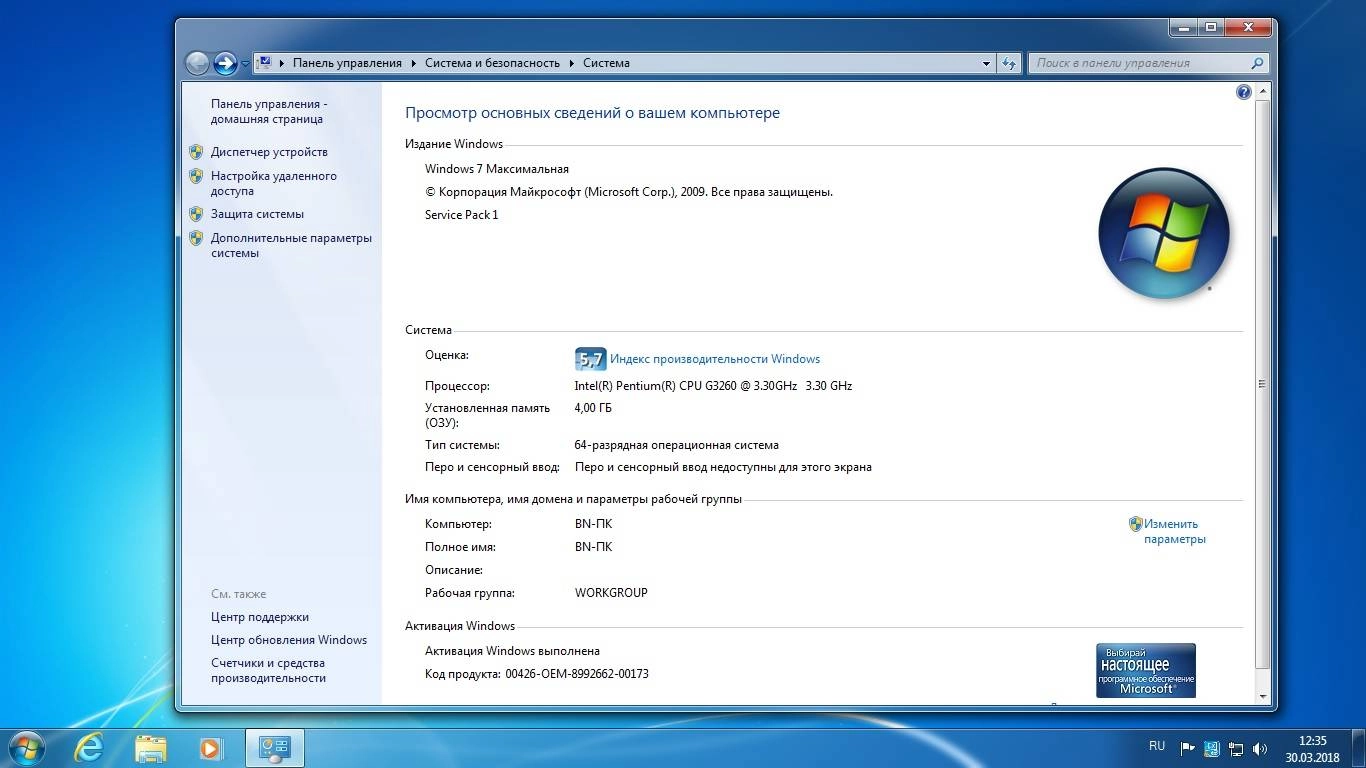Open Защита системы link
The height and width of the screenshot is (768, 1366).
[257, 214]
